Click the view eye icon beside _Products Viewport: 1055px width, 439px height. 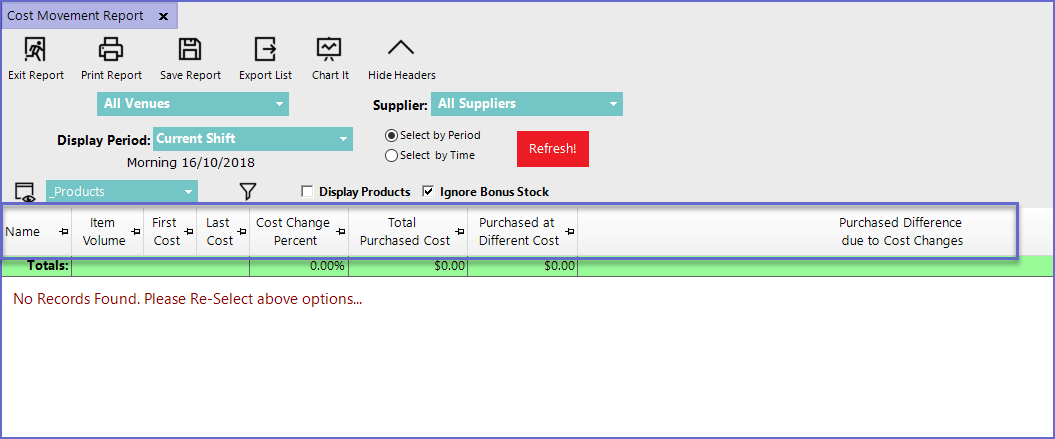point(25,192)
